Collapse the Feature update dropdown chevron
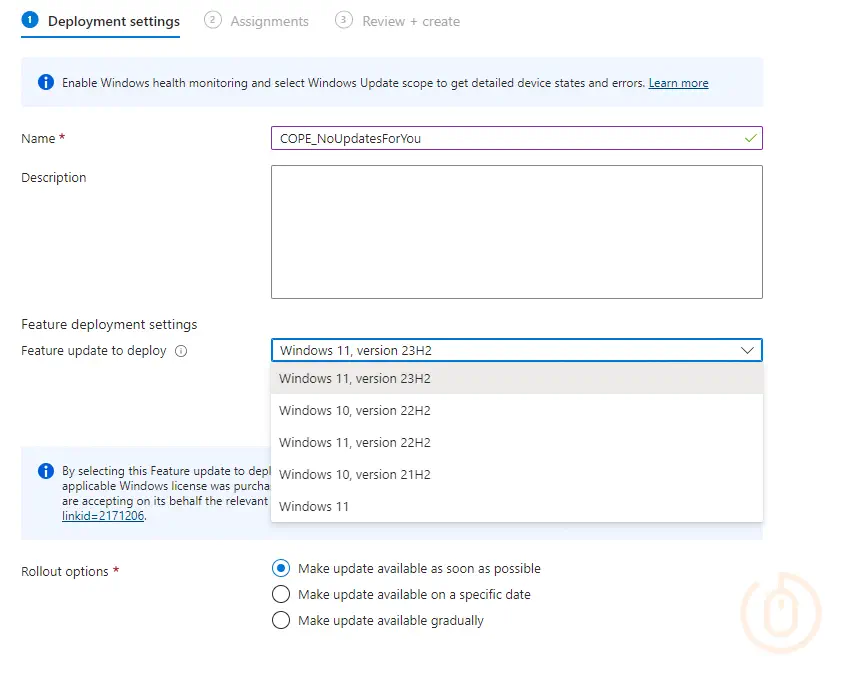The width and height of the screenshot is (849, 681). 747,350
